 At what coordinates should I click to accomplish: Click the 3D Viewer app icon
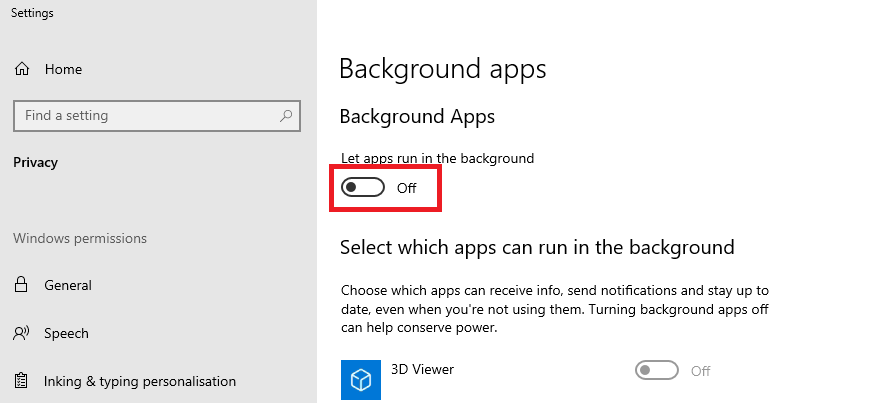[360, 381]
